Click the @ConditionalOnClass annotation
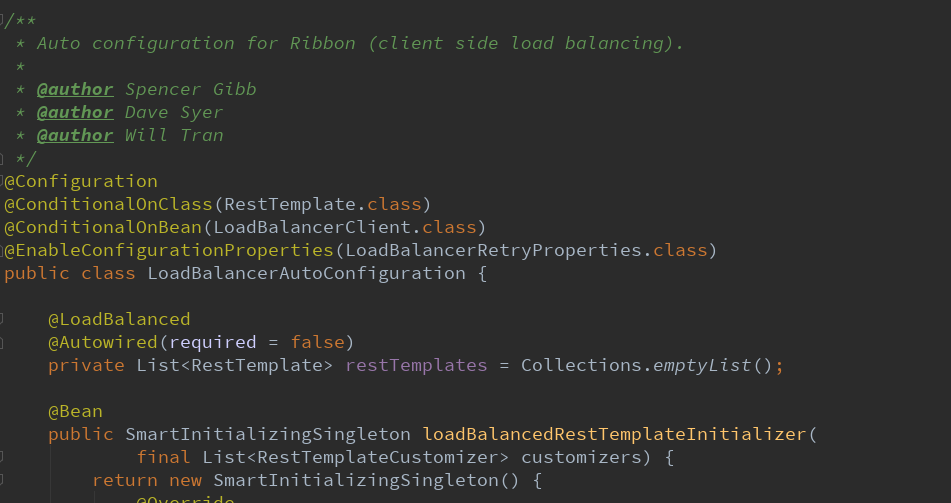The height and width of the screenshot is (503, 951). coord(108,204)
